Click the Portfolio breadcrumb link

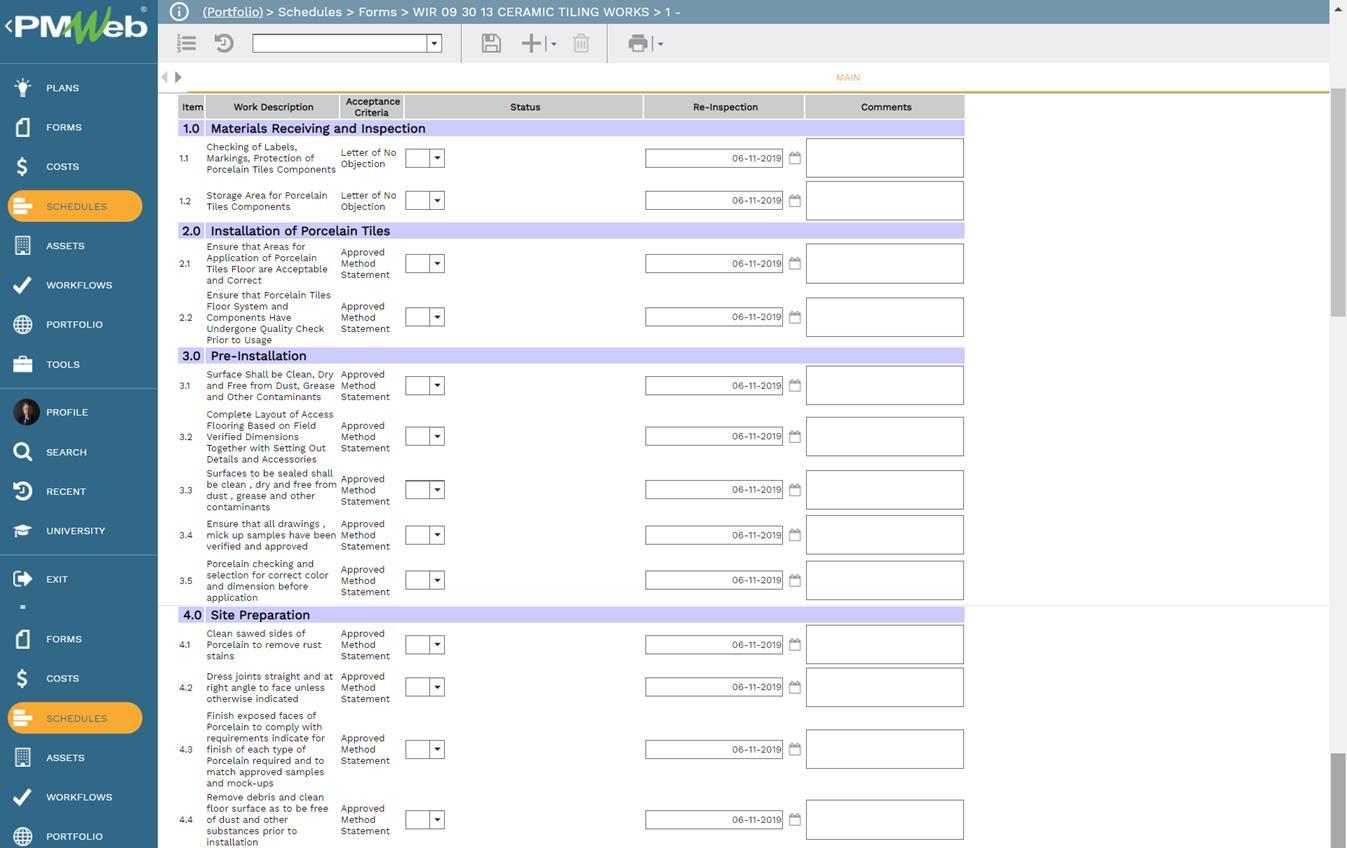click(232, 12)
